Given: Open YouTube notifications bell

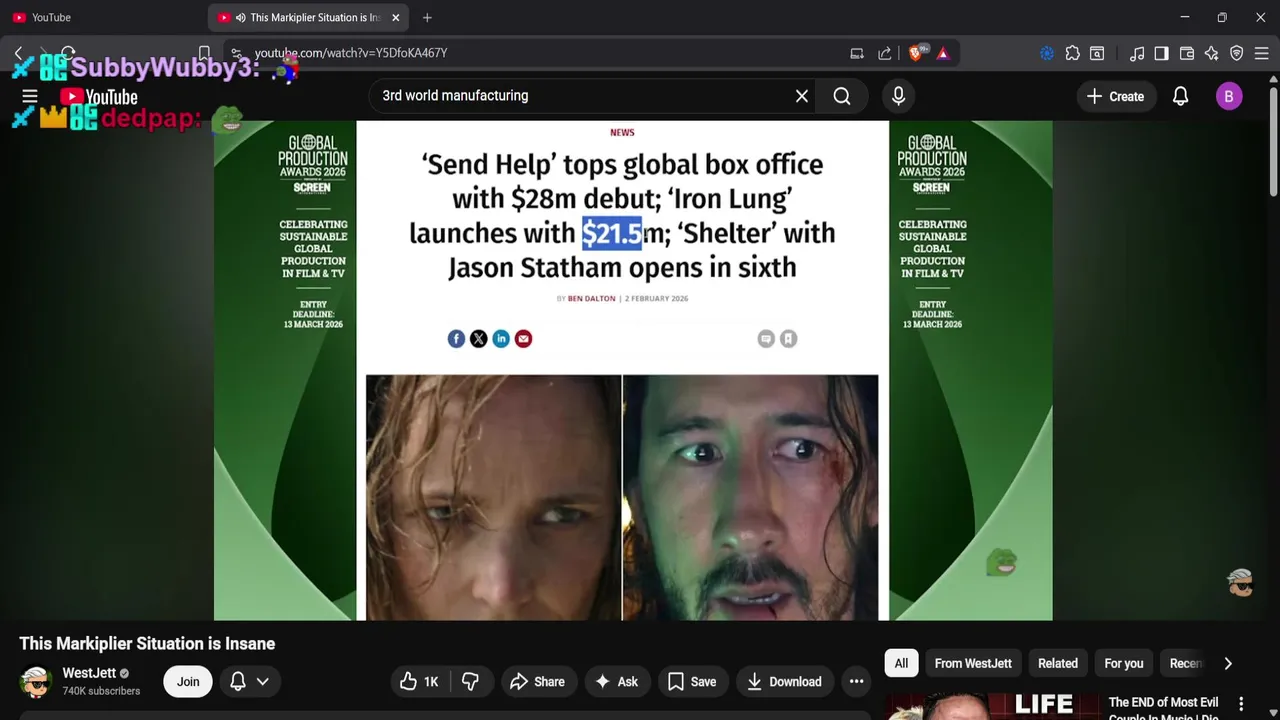Looking at the screenshot, I should [1181, 96].
